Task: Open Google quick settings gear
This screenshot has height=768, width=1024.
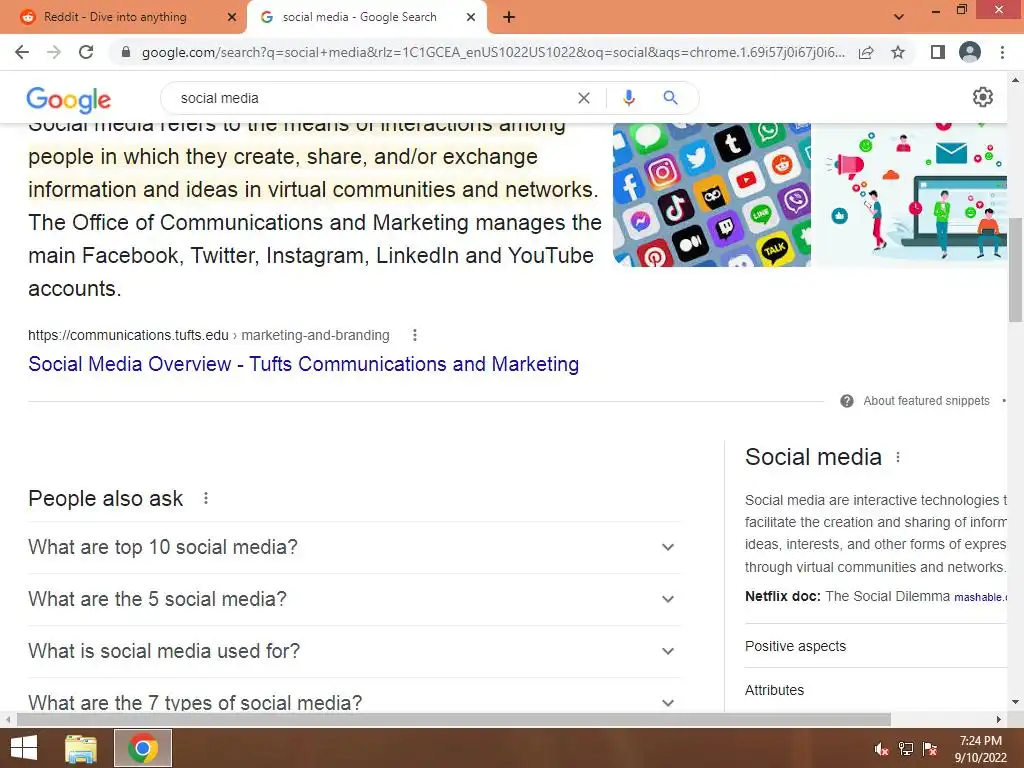Action: click(982, 97)
